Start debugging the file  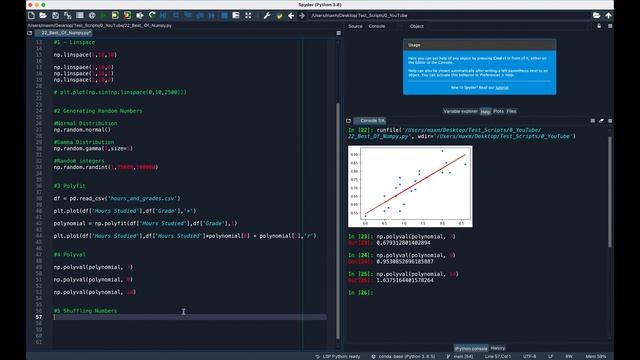pos(163,16)
